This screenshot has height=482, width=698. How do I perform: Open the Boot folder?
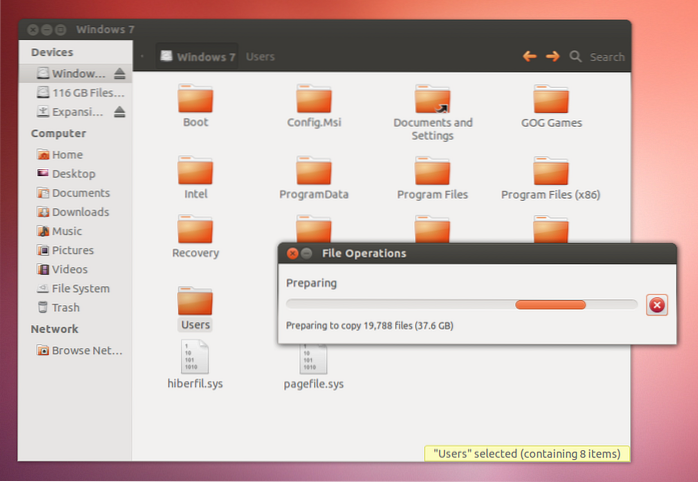click(195, 104)
